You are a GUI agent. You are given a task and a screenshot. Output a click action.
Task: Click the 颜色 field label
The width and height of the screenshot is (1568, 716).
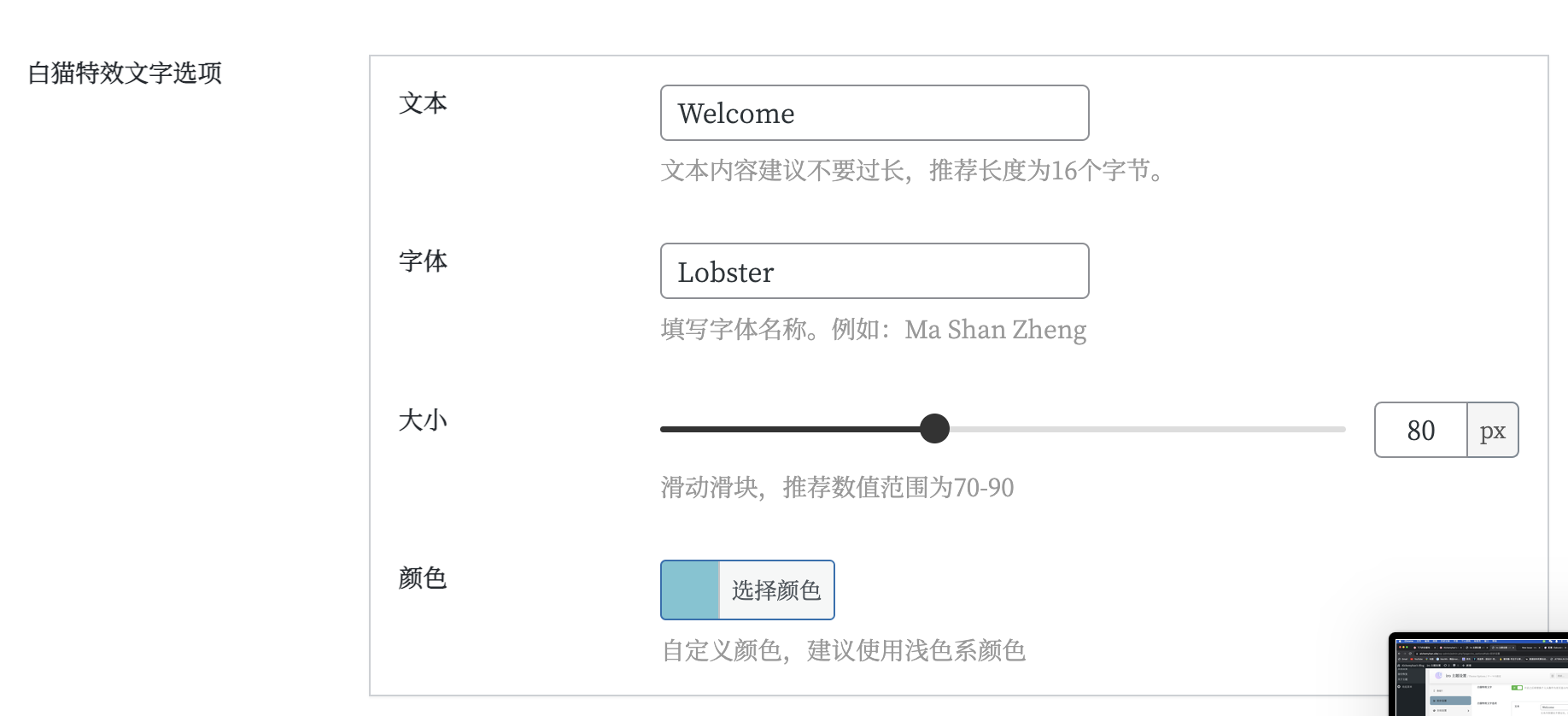(x=423, y=578)
